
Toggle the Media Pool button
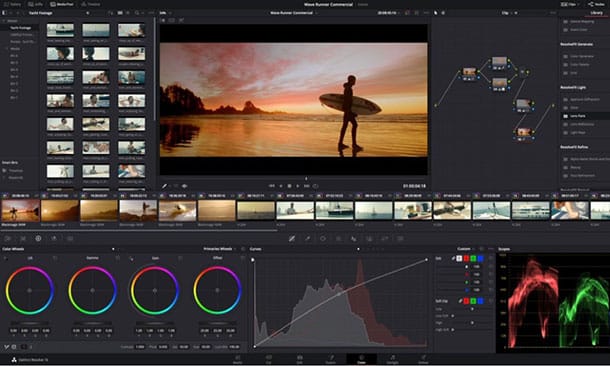point(62,4)
